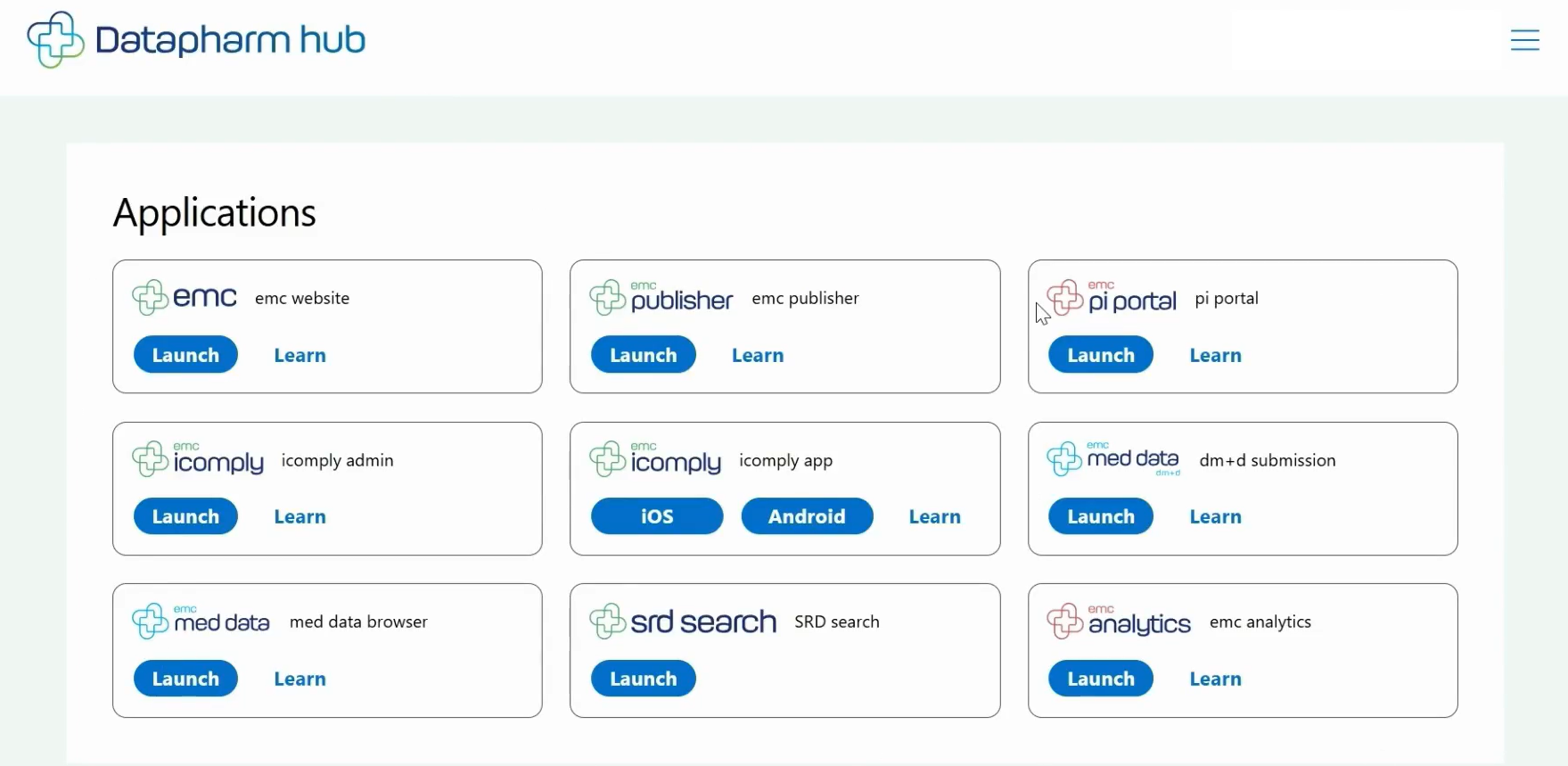Learn about emc analytics
The height and width of the screenshot is (766, 1568).
click(1215, 679)
